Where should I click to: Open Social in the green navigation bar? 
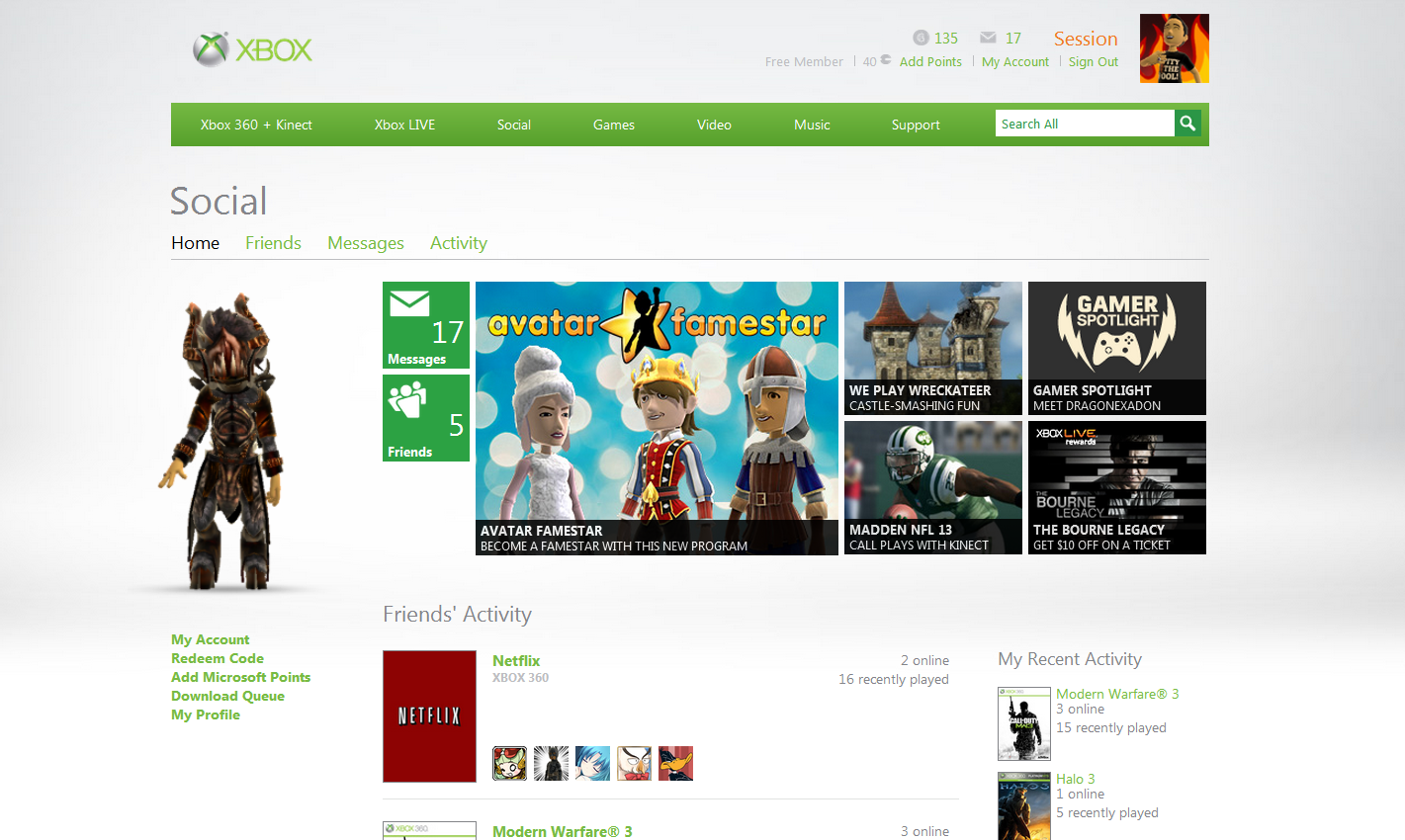pos(514,125)
